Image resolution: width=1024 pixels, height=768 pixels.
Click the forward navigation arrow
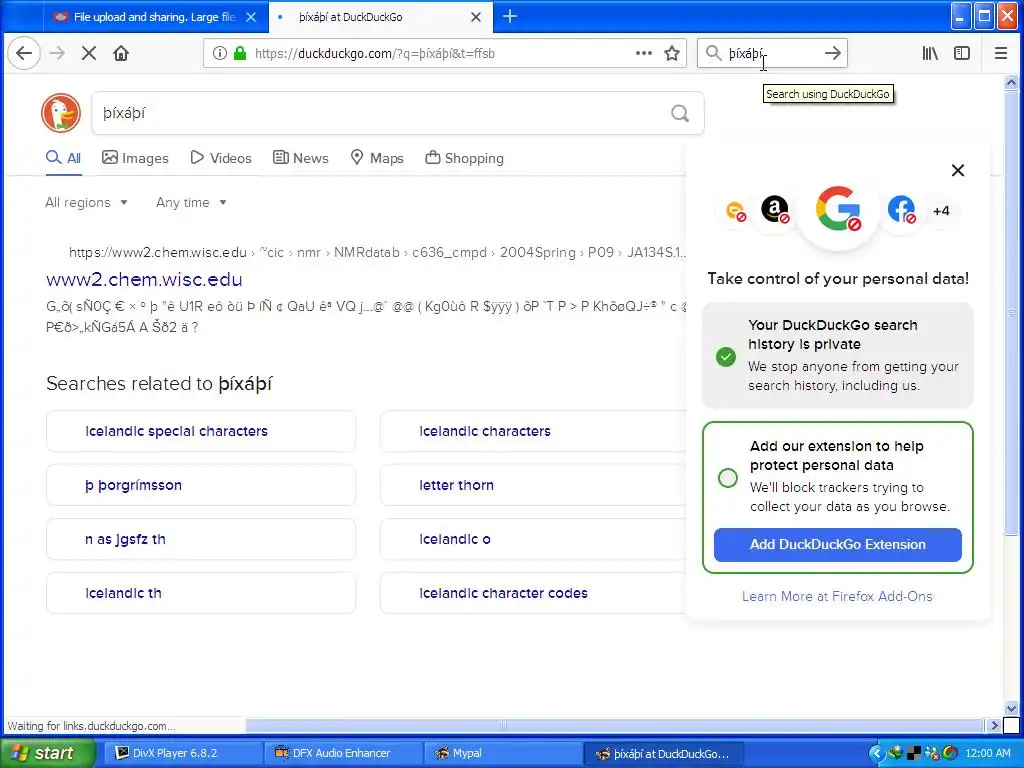point(57,54)
